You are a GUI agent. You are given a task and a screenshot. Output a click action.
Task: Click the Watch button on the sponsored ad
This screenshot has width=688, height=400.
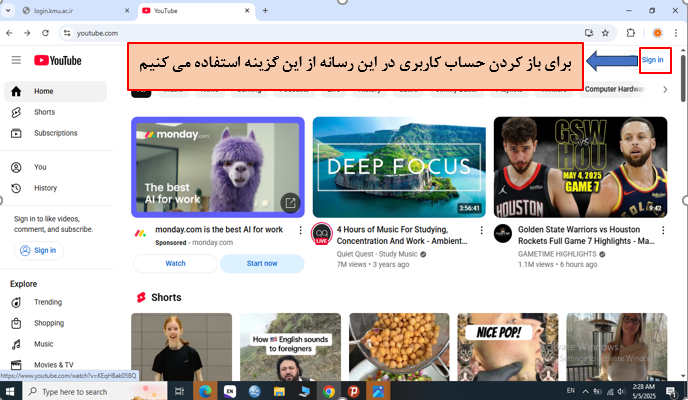(175, 263)
